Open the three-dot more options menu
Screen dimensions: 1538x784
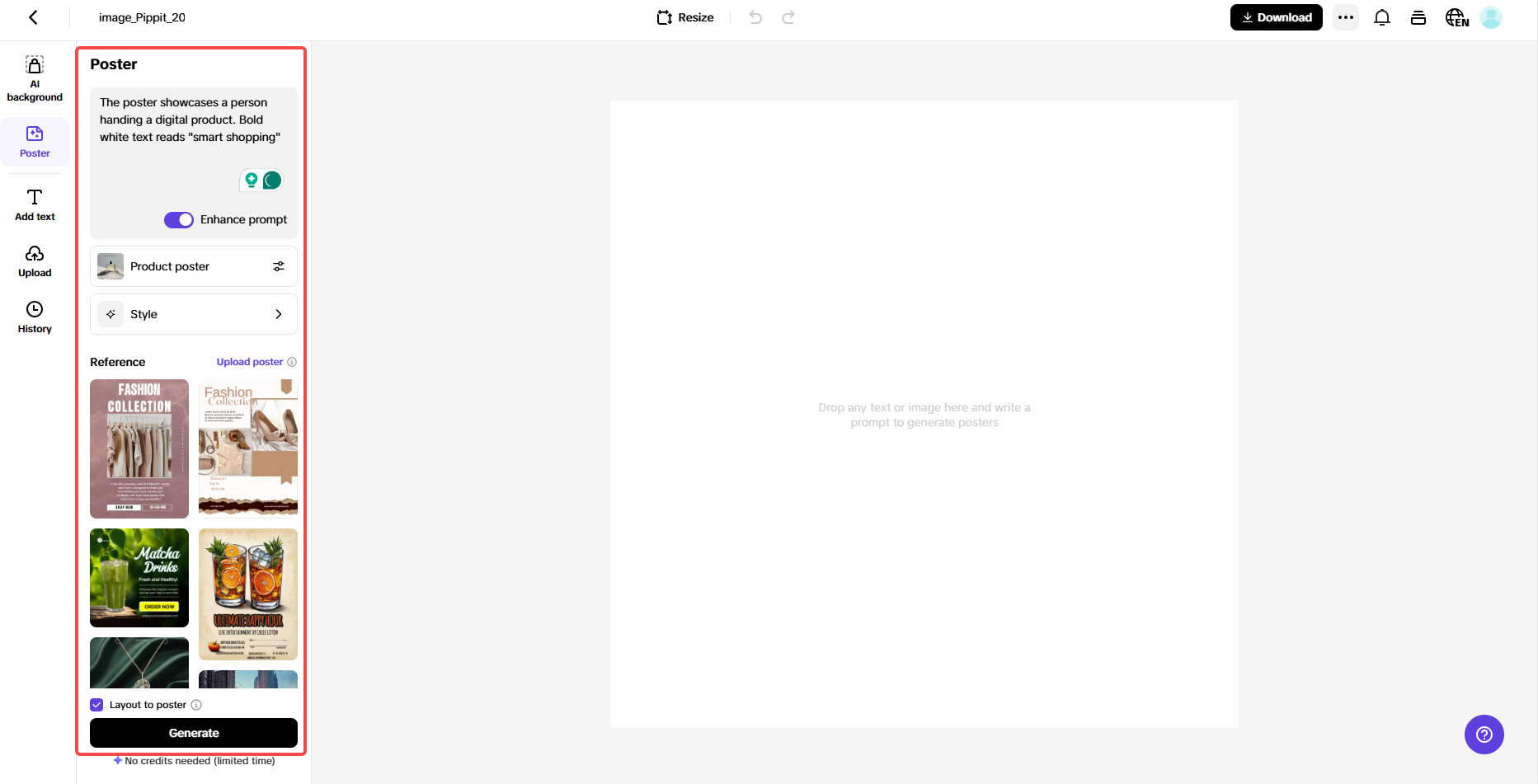tap(1346, 17)
